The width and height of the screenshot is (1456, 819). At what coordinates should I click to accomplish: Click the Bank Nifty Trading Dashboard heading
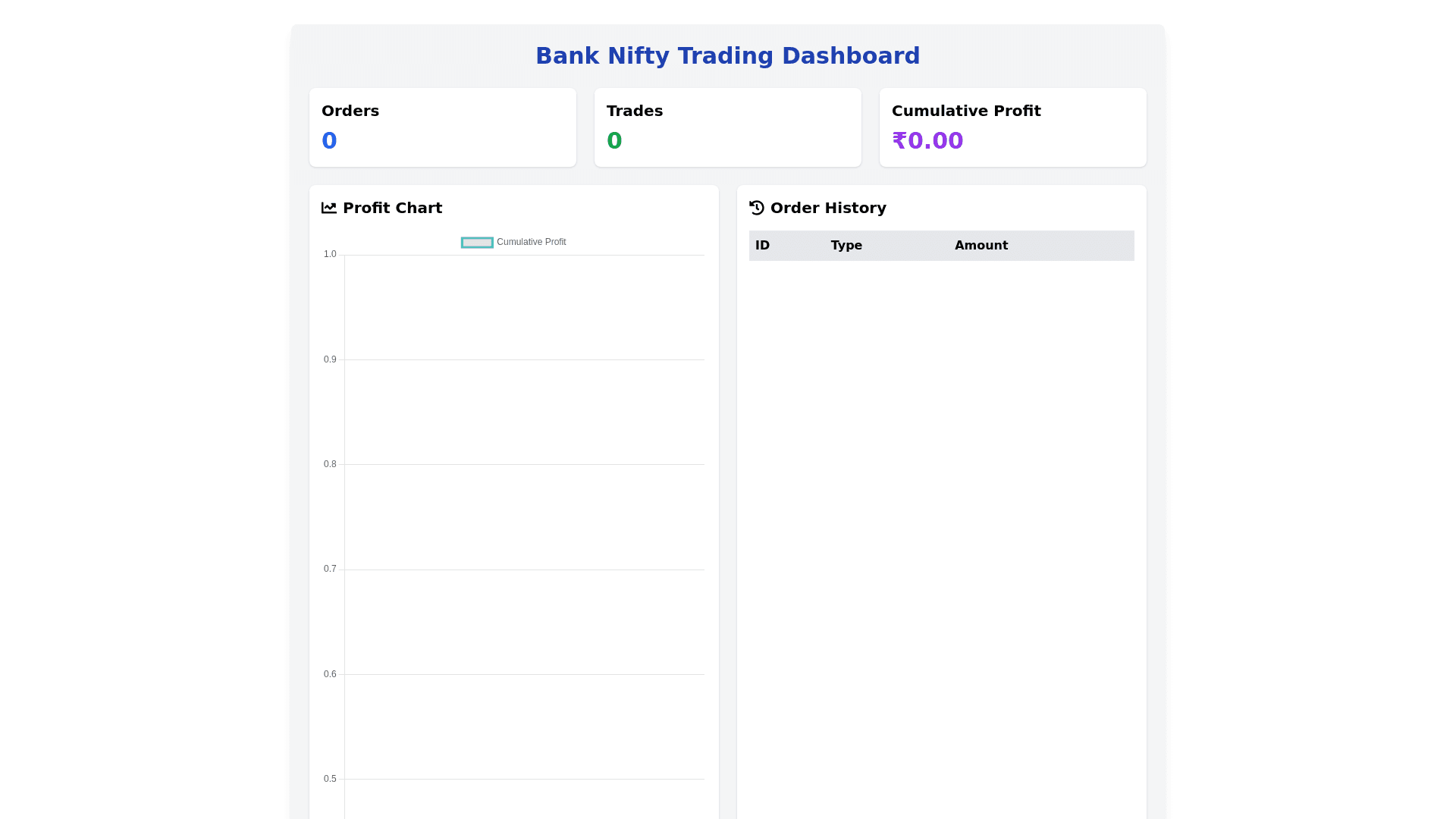click(727, 56)
